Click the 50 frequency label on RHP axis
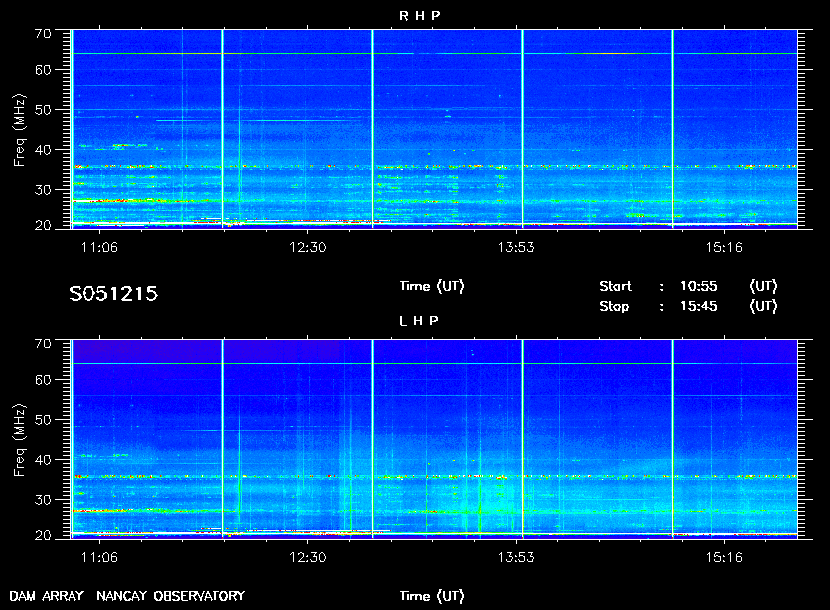Image resolution: width=830 pixels, height=610 pixels. 43,110
